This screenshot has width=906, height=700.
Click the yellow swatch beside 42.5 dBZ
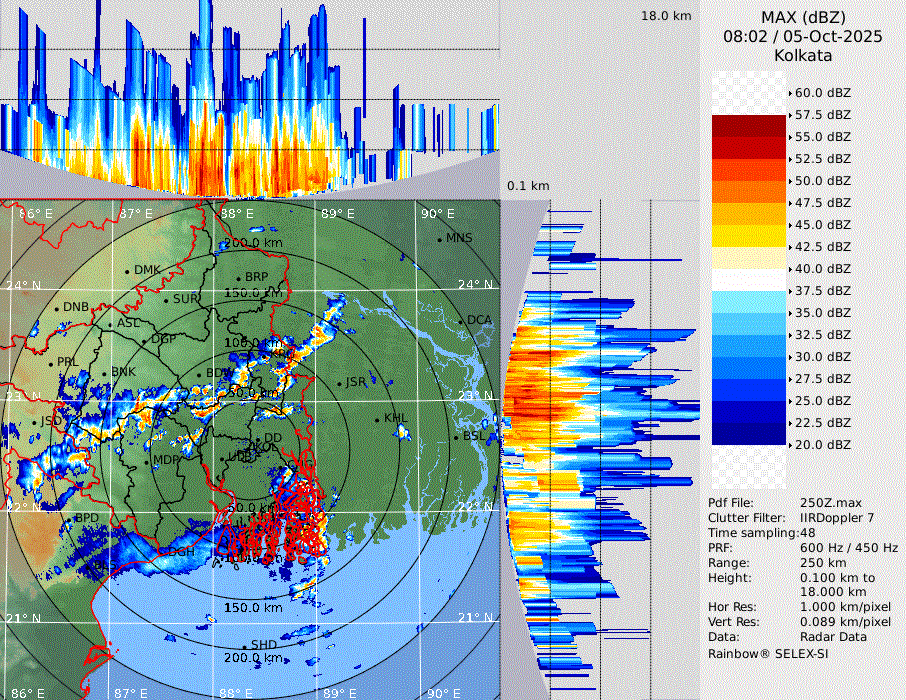pyautogui.click(x=749, y=235)
